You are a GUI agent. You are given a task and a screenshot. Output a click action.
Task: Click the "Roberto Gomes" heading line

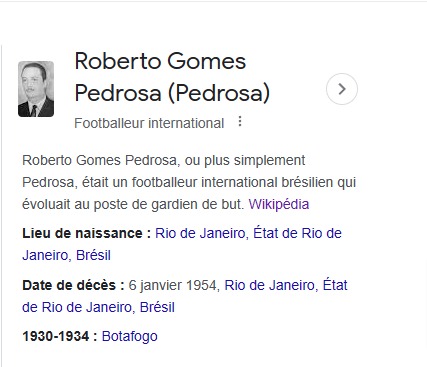point(160,62)
